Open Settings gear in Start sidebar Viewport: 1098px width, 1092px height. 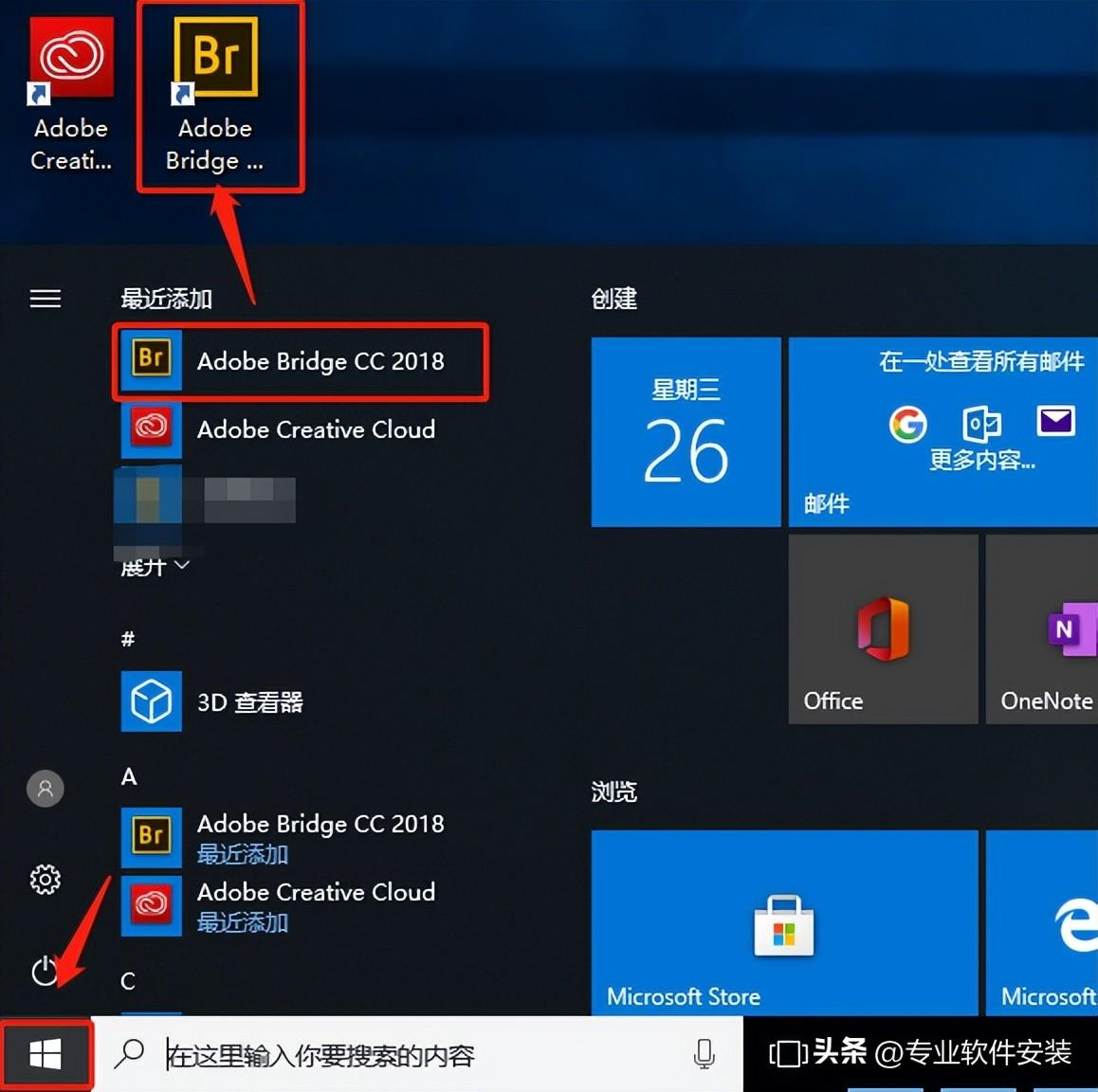46,880
